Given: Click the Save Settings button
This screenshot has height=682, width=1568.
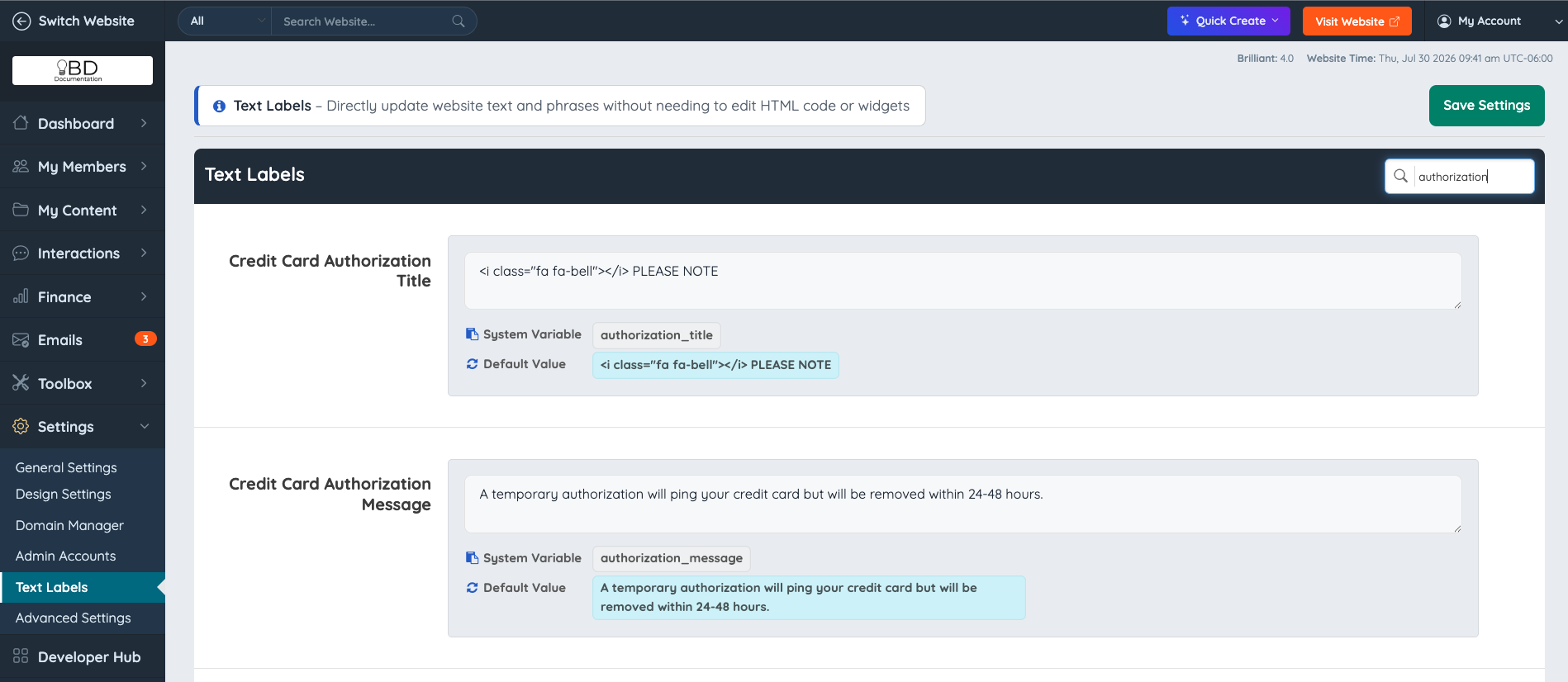Looking at the screenshot, I should click(1486, 106).
